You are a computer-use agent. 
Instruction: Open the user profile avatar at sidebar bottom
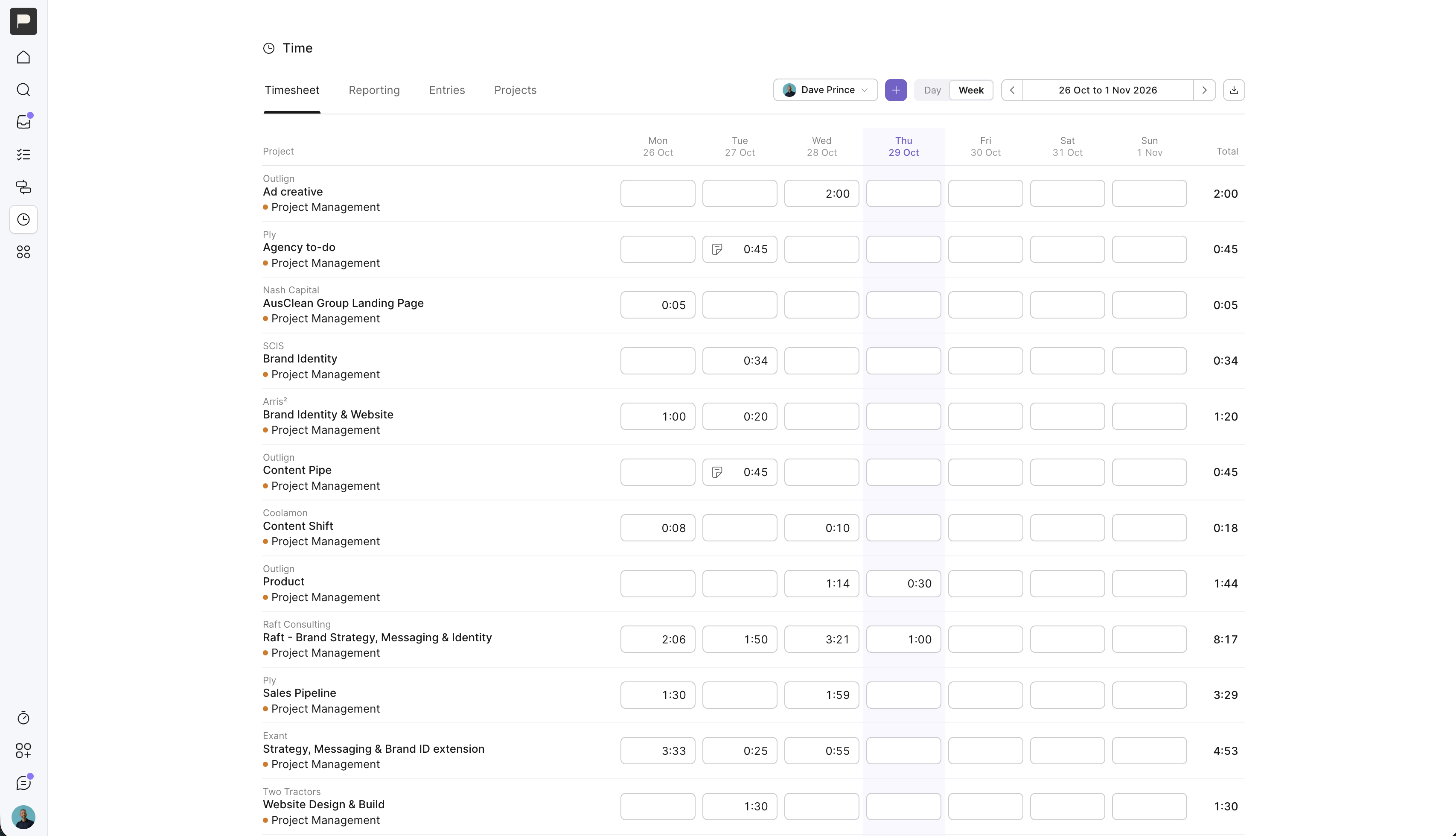point(23,816)
